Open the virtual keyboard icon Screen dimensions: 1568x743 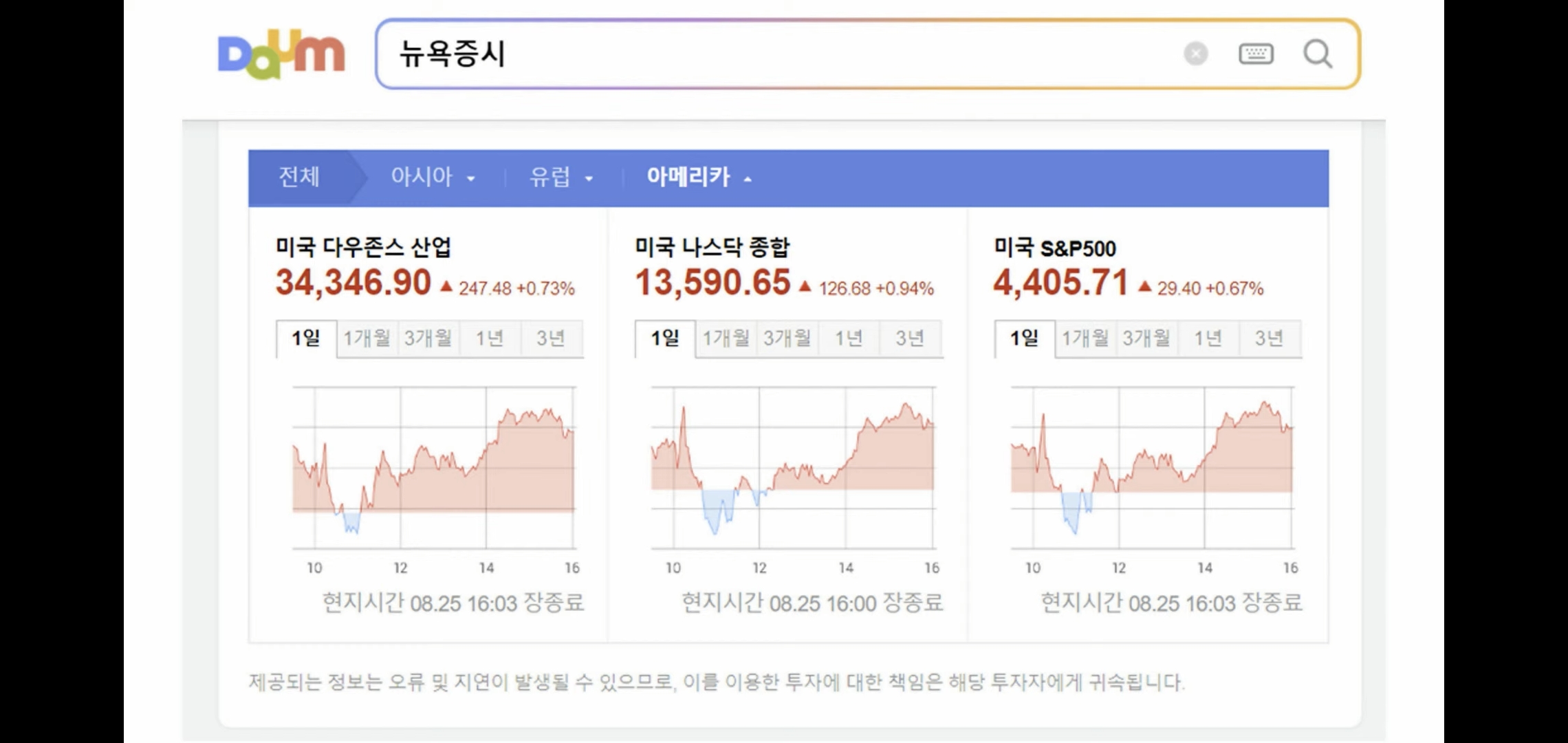tap(1256, 54)
